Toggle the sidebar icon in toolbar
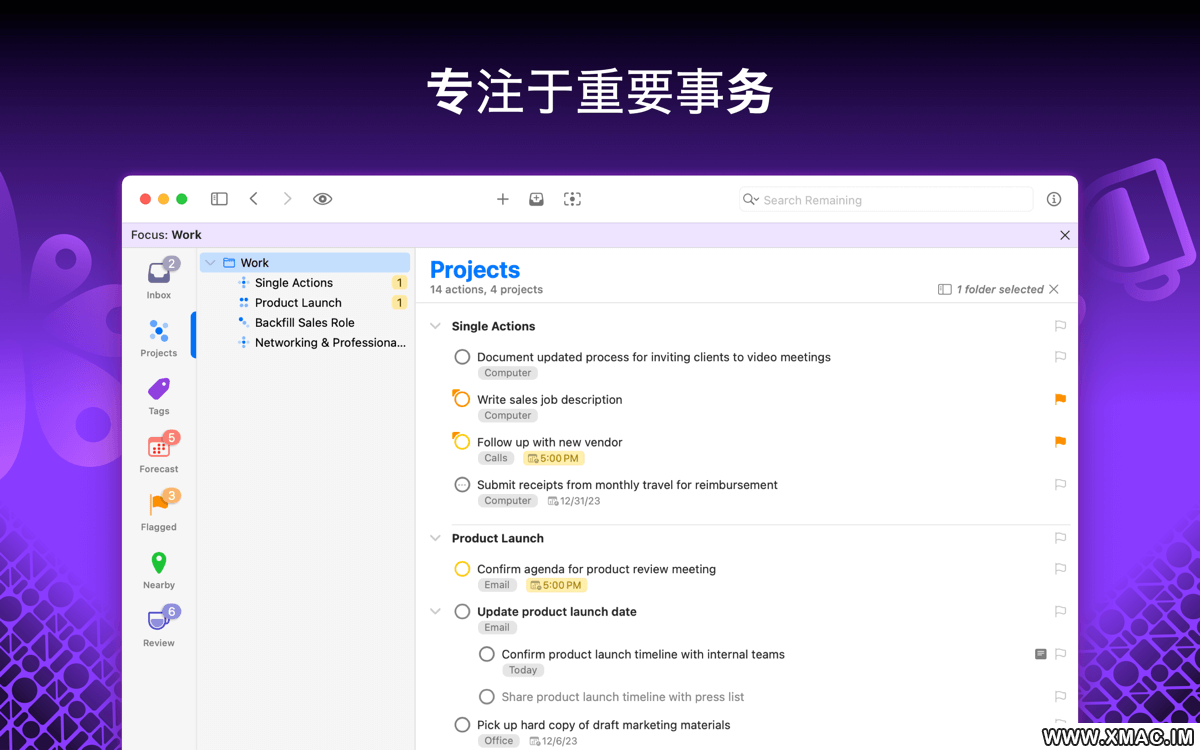1200x750 pixels. pos(219,199)
